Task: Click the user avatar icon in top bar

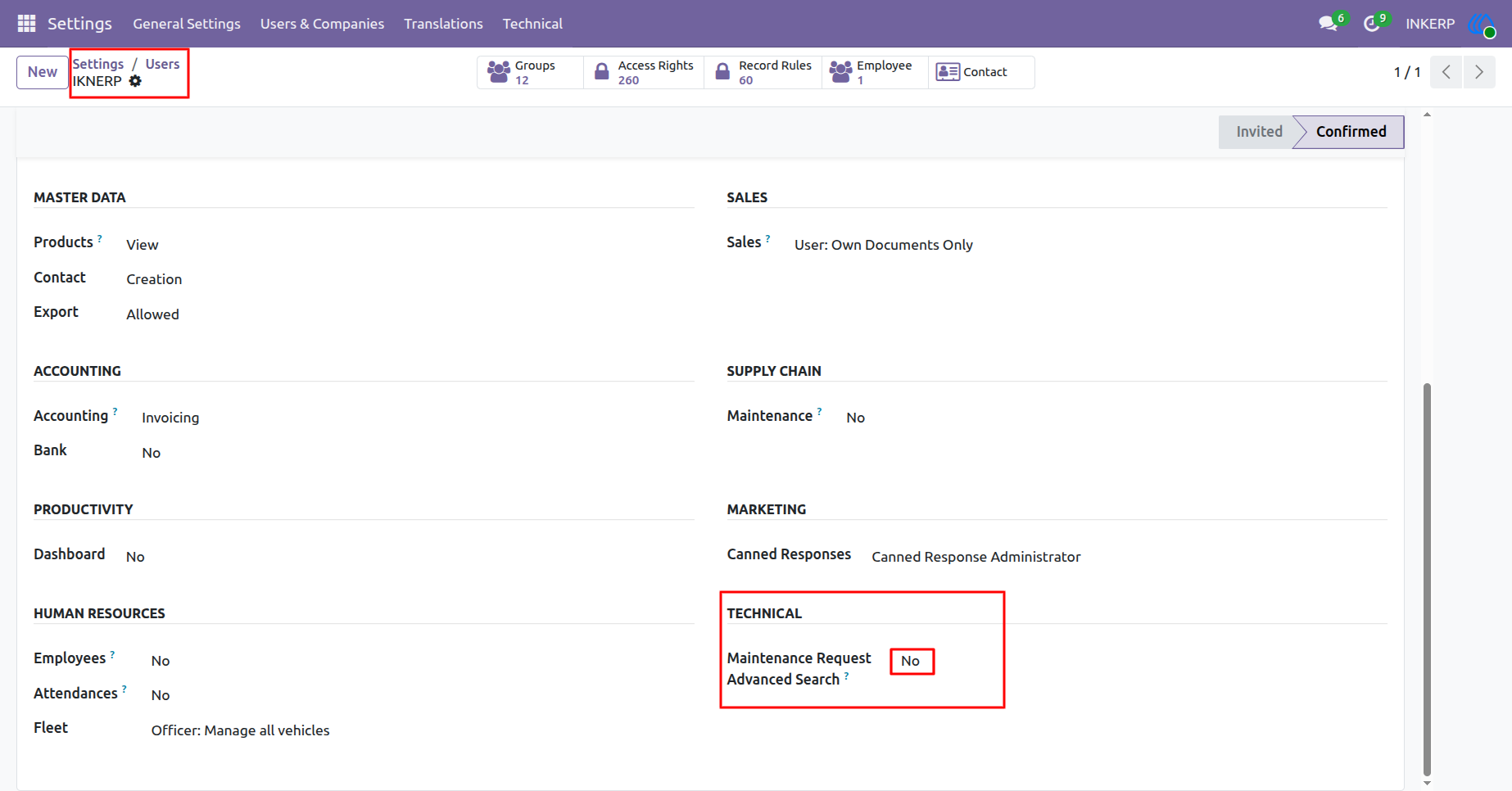Action: [1482, 24]
